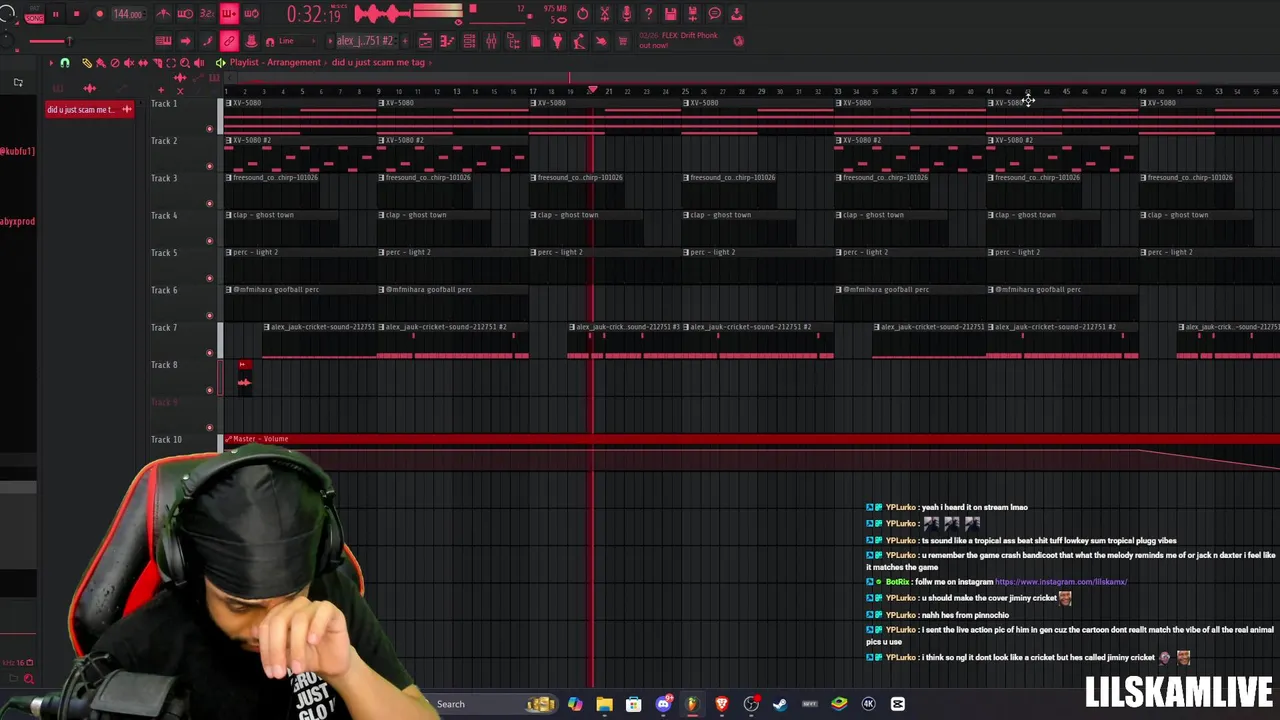
Task: Open the Master - Volume automation clip menu
Action: [x=229, y=439]
